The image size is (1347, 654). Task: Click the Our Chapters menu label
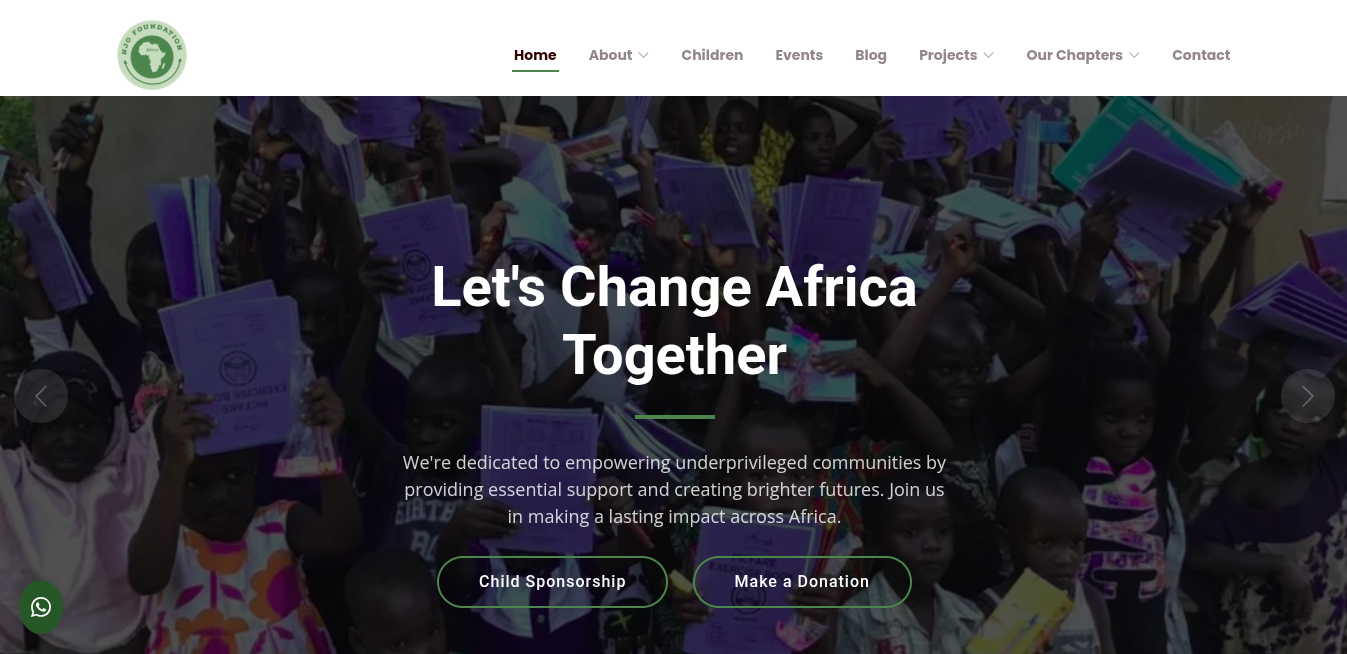coord(1074,55)
